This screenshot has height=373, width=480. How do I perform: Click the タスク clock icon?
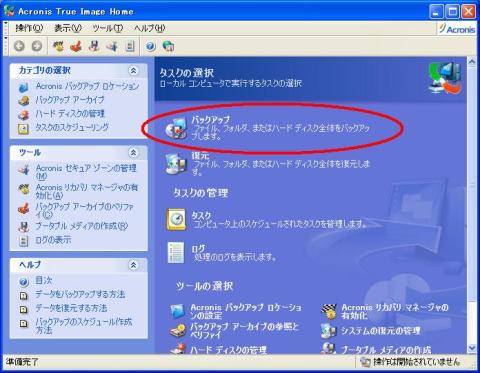(x=176, y=219)
